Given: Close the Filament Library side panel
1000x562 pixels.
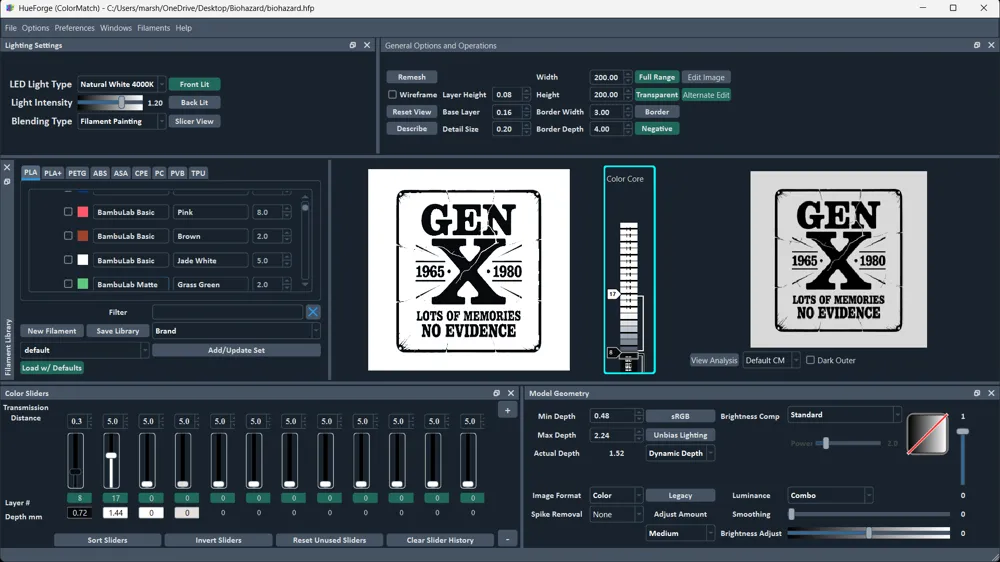Looking at the screenshot, I should (7, 167).
